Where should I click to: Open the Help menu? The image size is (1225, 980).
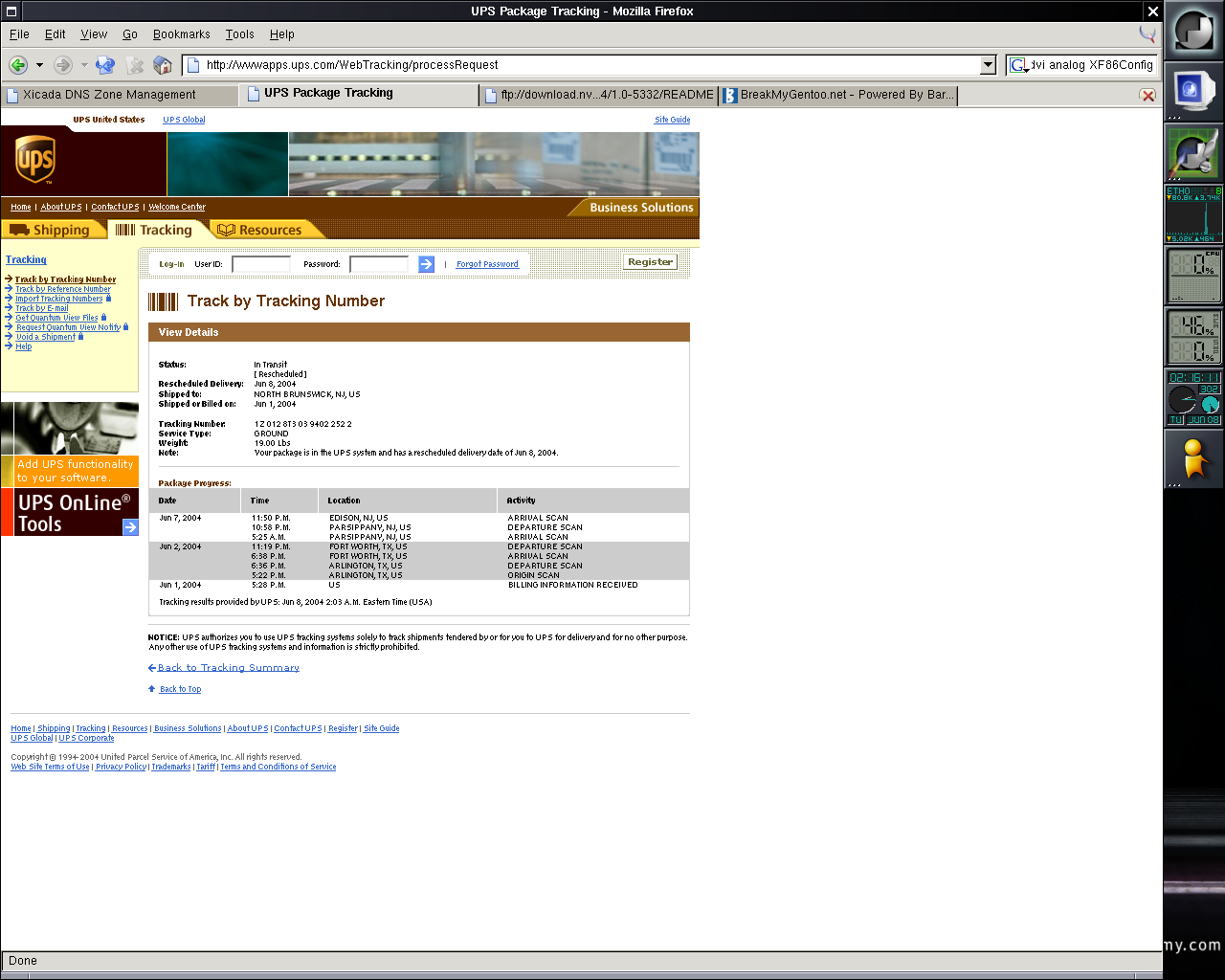point(282,34)
